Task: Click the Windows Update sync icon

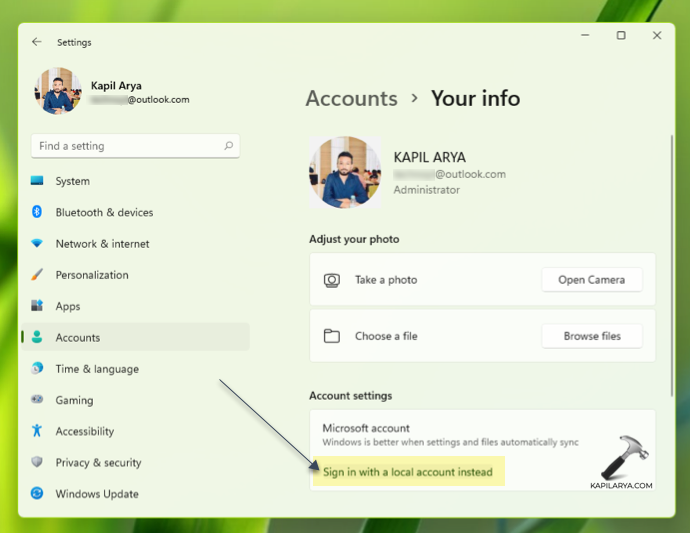Action: (37, 493)
